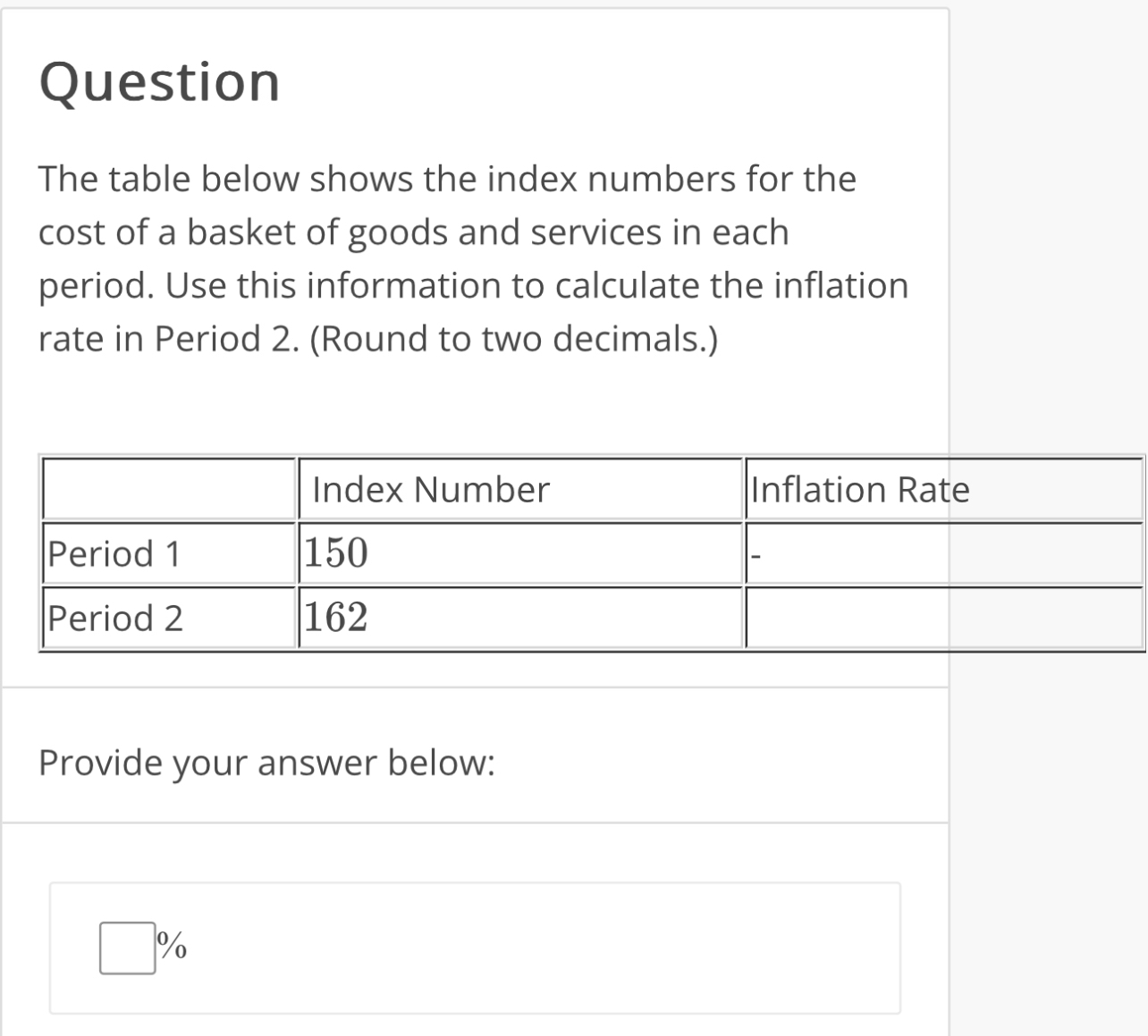The width and height of the screenshot is (1148, 1036).
Task: Click the cell showing 162
Action: point(334,618)
